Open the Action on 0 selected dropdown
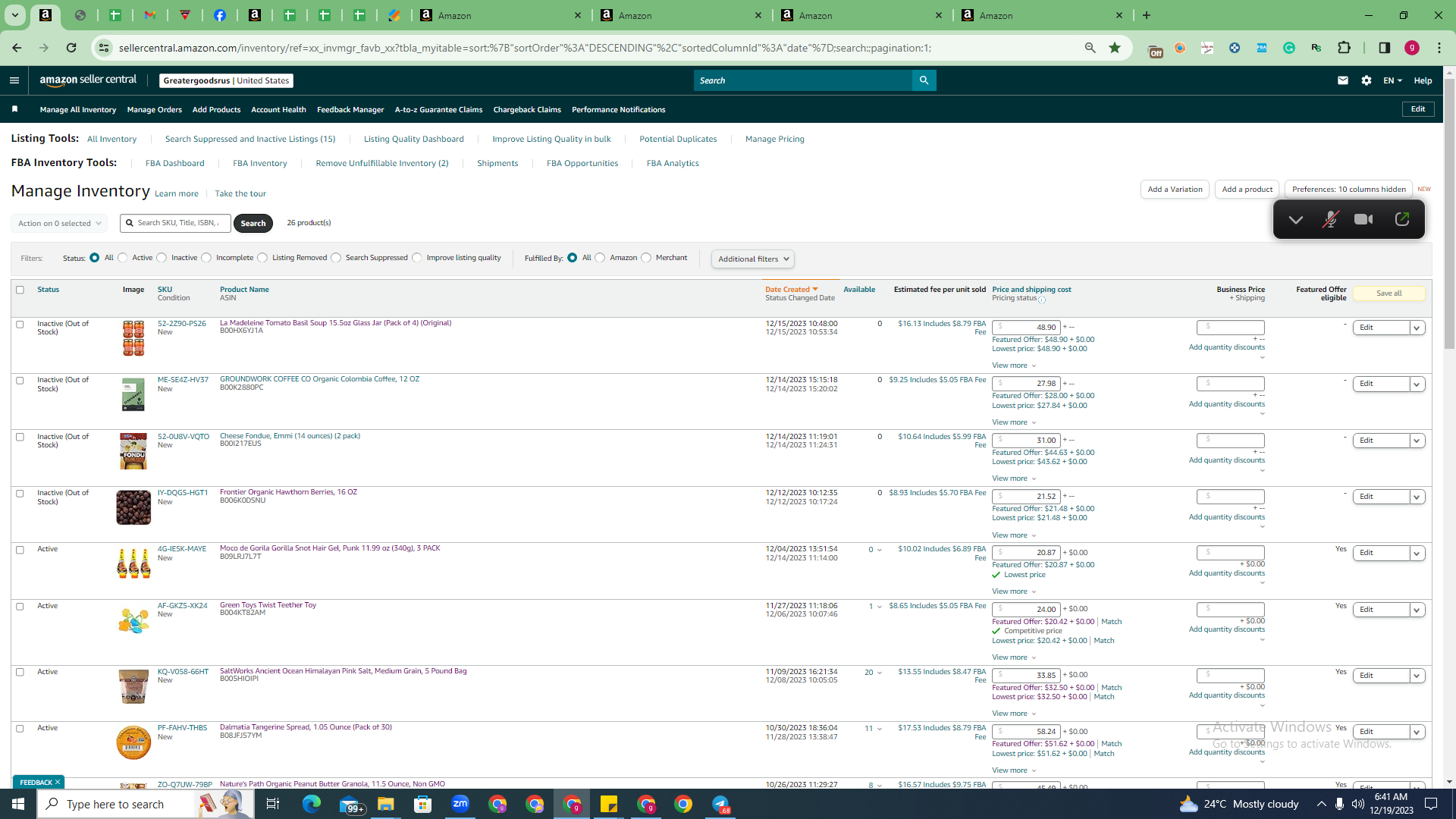Image resolution: width=1456 pixels, height=819 pixels. [59, 224]
